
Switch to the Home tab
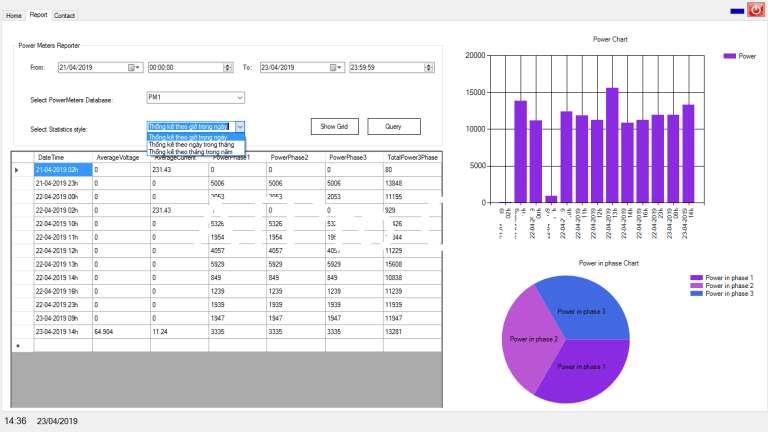[14, 15]
